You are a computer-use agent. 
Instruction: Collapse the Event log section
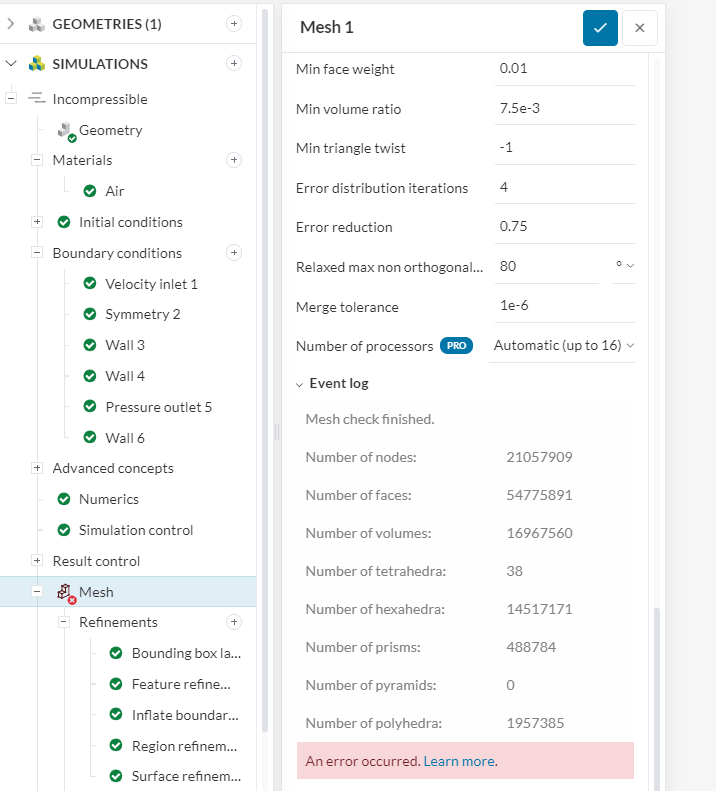click(x=300, y=383)
